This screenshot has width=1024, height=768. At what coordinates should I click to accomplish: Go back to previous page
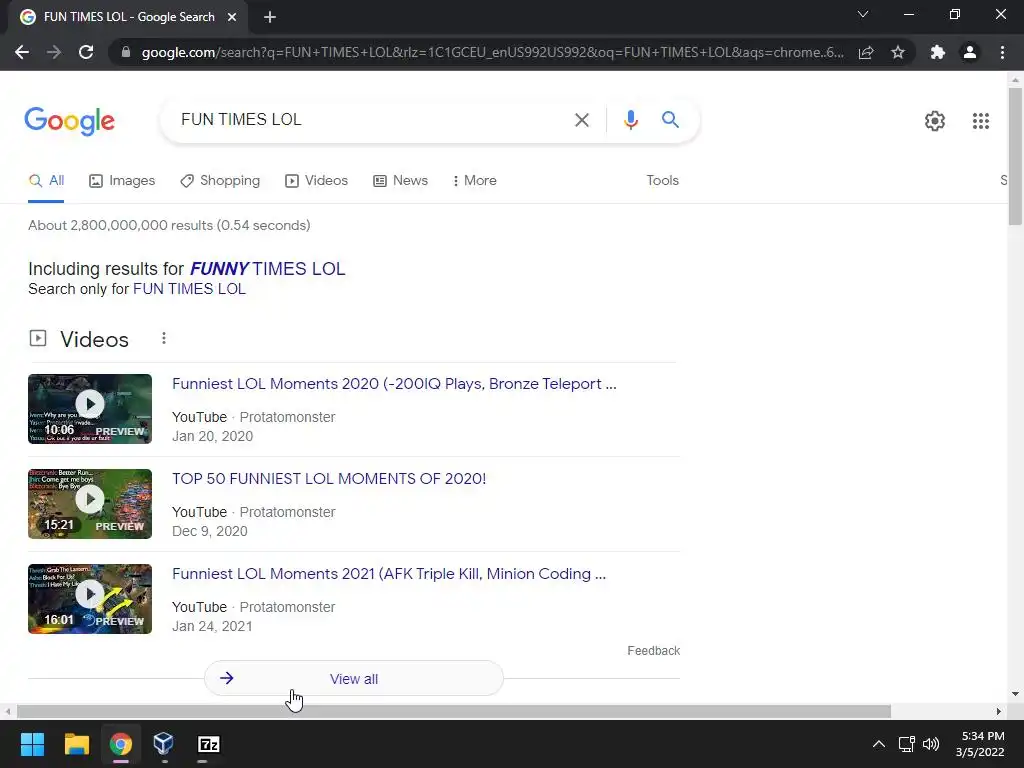pyautogui.click(x=22, y=52)
